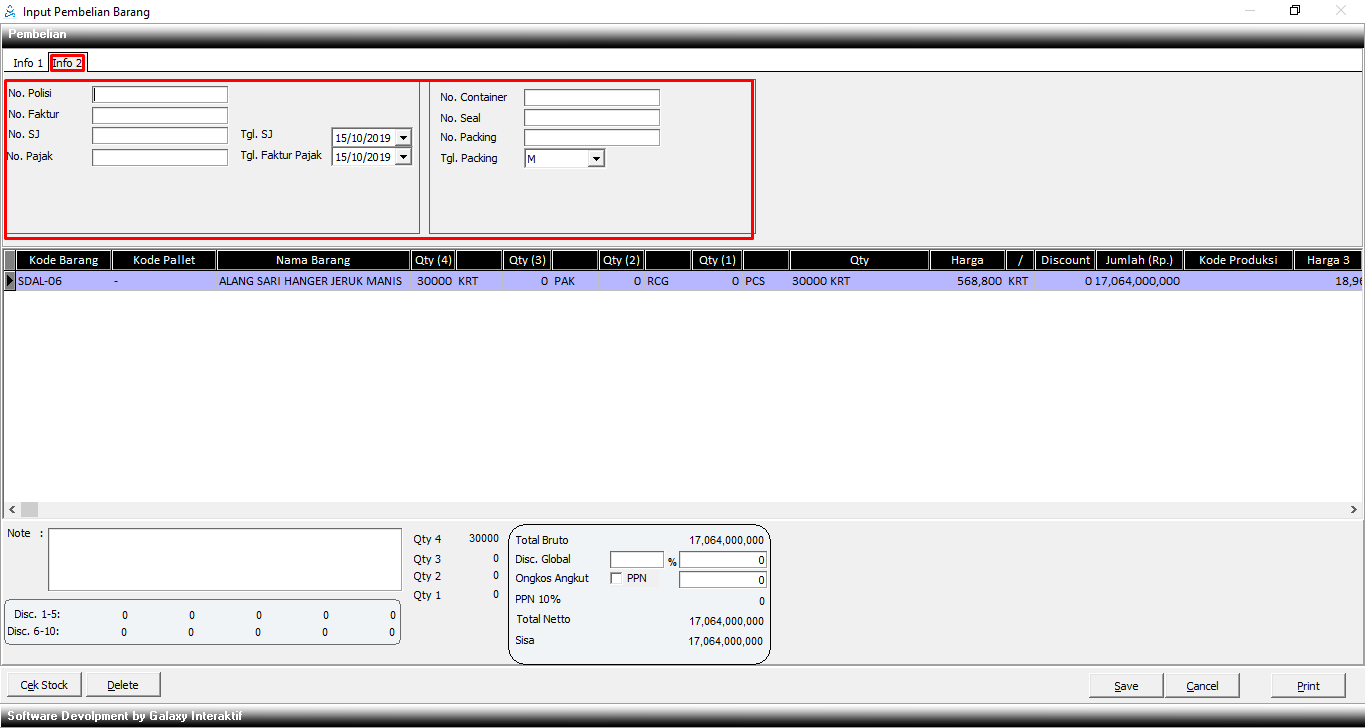Viewport: 1365px width, 728px height.
Task: Click the Save button
Action: pos(1126,686)
